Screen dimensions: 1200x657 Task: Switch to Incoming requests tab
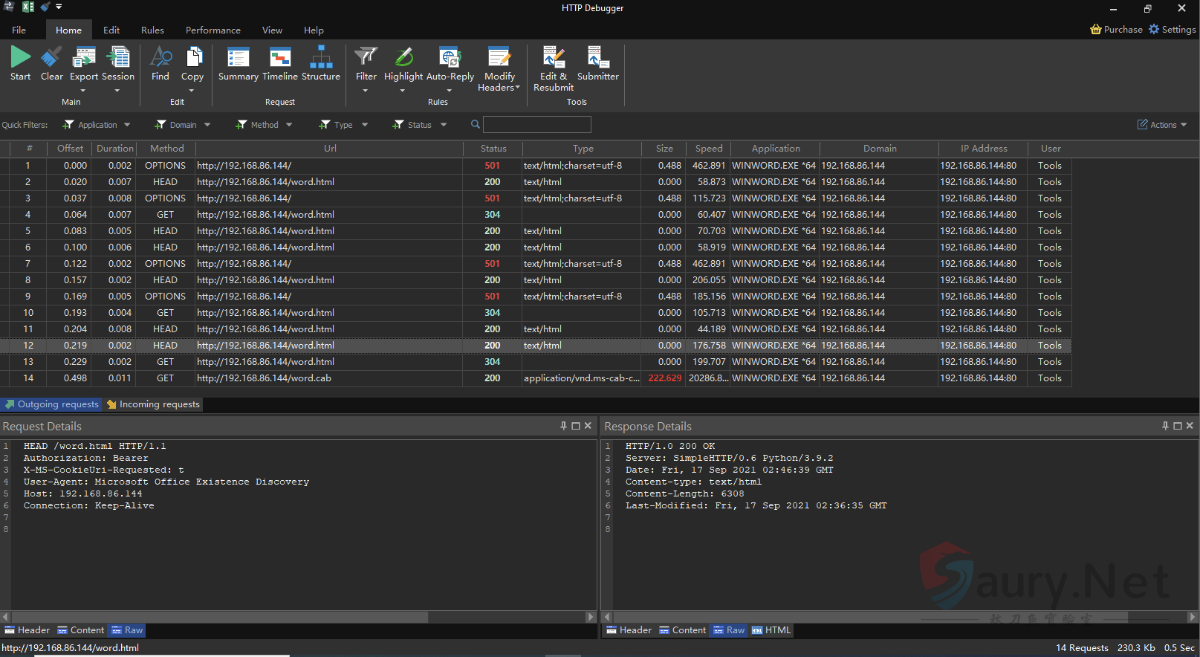coord(153,405)
